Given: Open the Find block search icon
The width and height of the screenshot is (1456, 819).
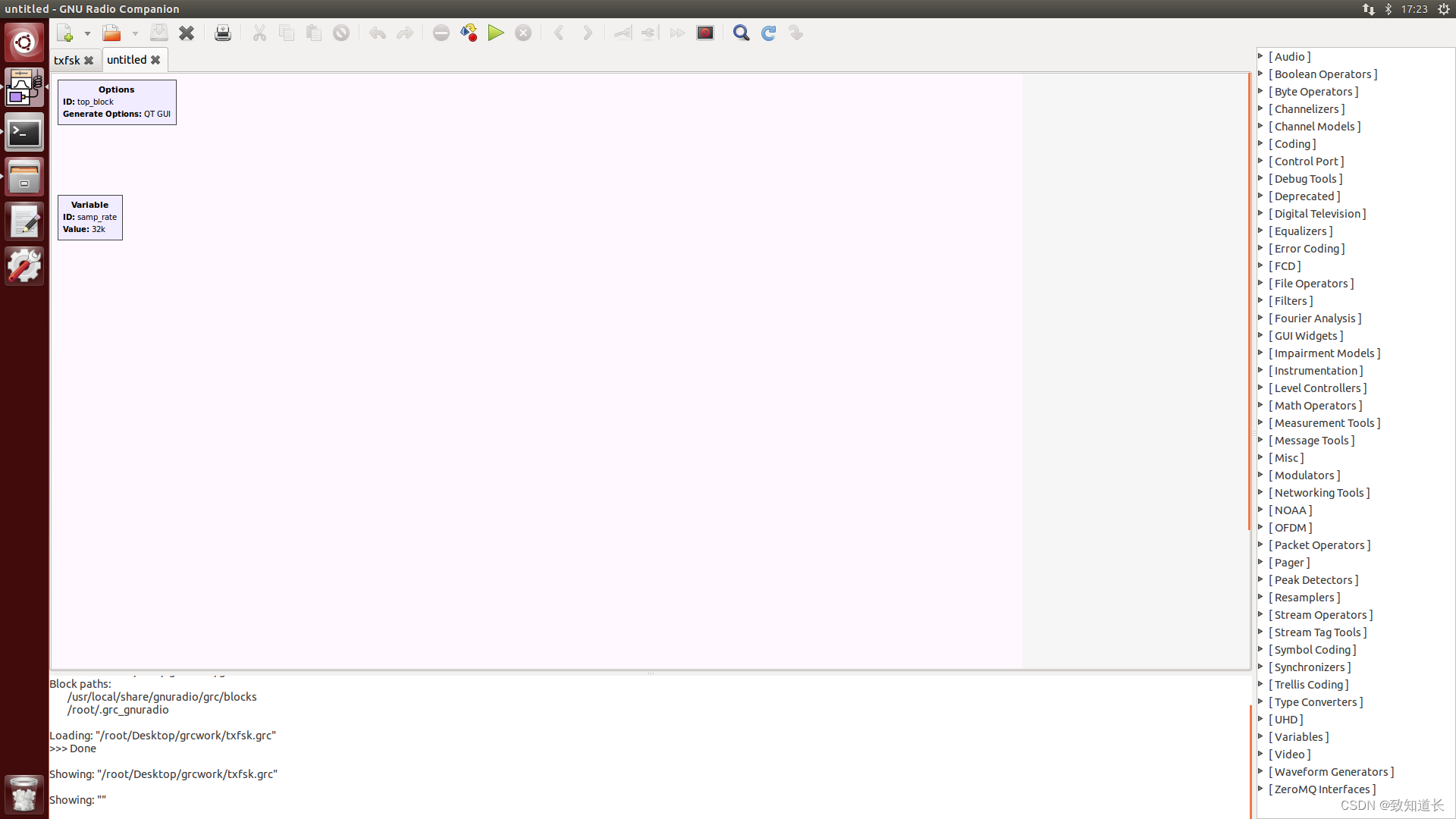Looking at the screenshot, I should point(741,33).
